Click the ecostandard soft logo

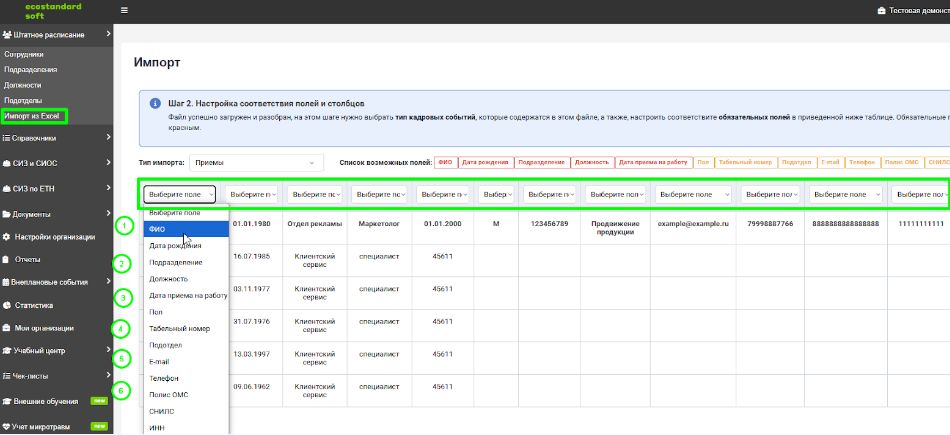(x=53, y=11)
